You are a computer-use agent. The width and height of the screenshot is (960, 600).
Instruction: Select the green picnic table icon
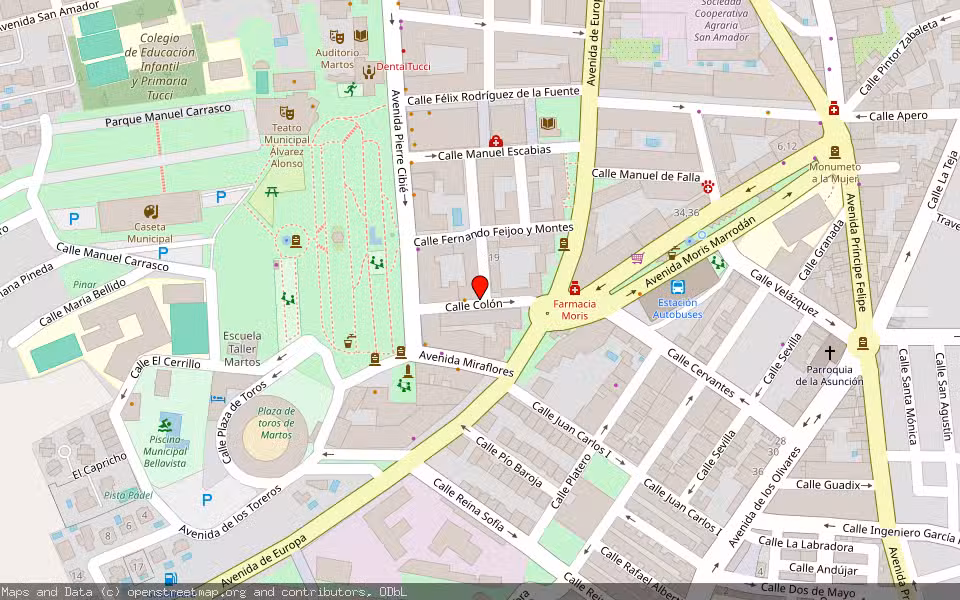point(272,192)
